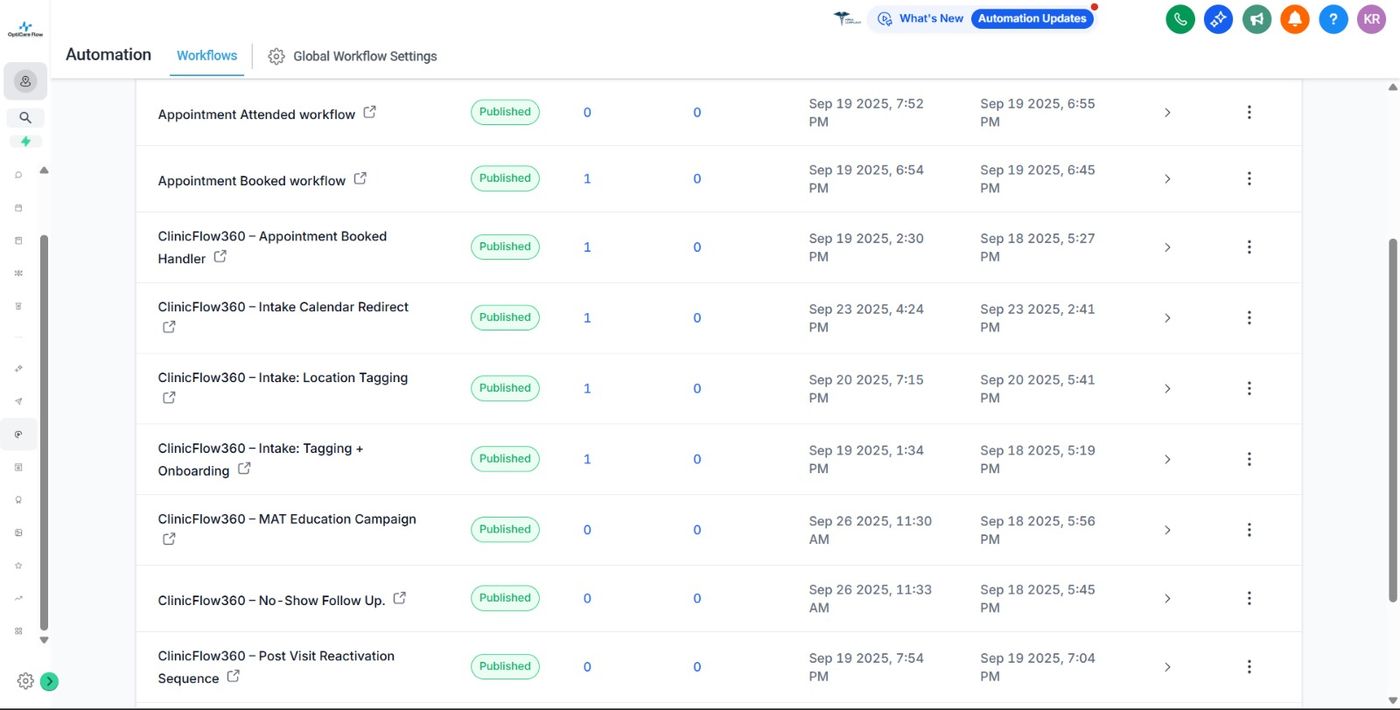Open three-dot menu for Intake: Location Tagging
This screenshot has height=710, width=1400.
tap(1249, 388)
